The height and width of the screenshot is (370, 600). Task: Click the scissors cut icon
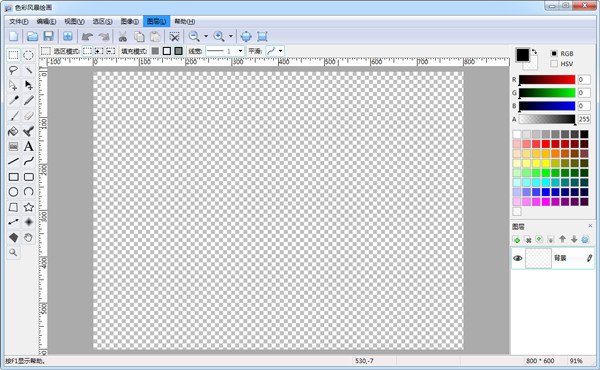[x=122, y=36]
